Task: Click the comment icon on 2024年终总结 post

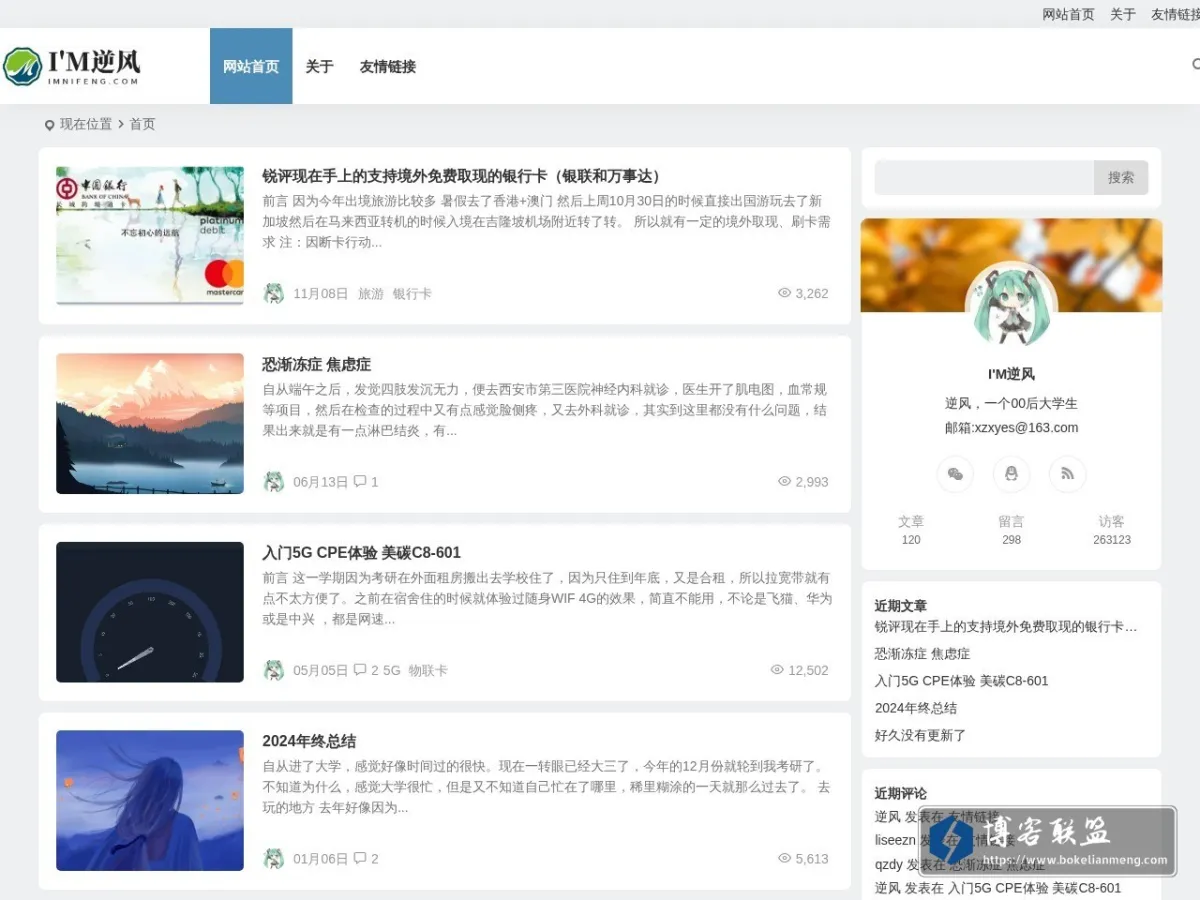Action: pyautogui.click(x=360, y=858)
